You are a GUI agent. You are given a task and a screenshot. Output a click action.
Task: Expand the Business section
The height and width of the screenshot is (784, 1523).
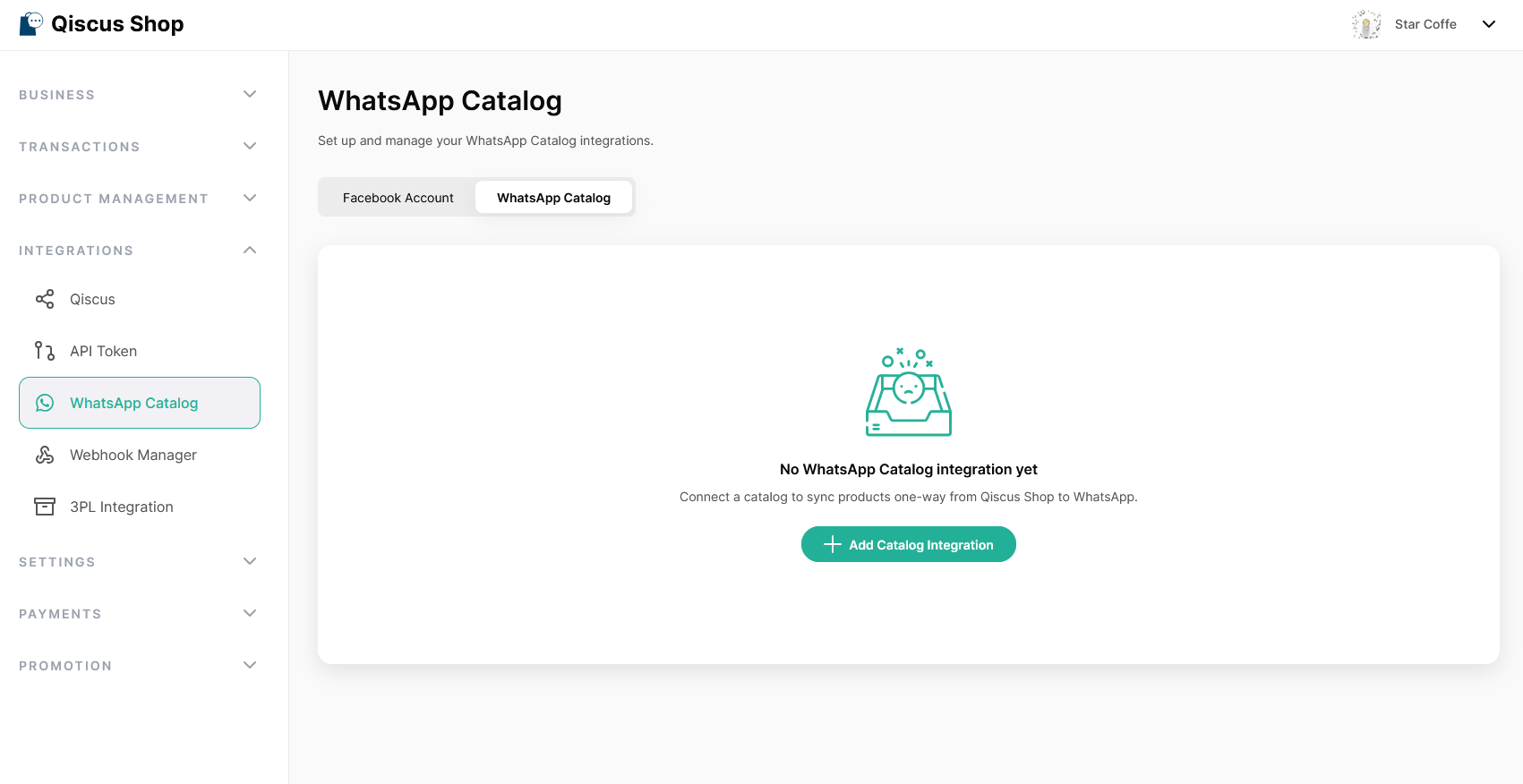pos(250,94)
